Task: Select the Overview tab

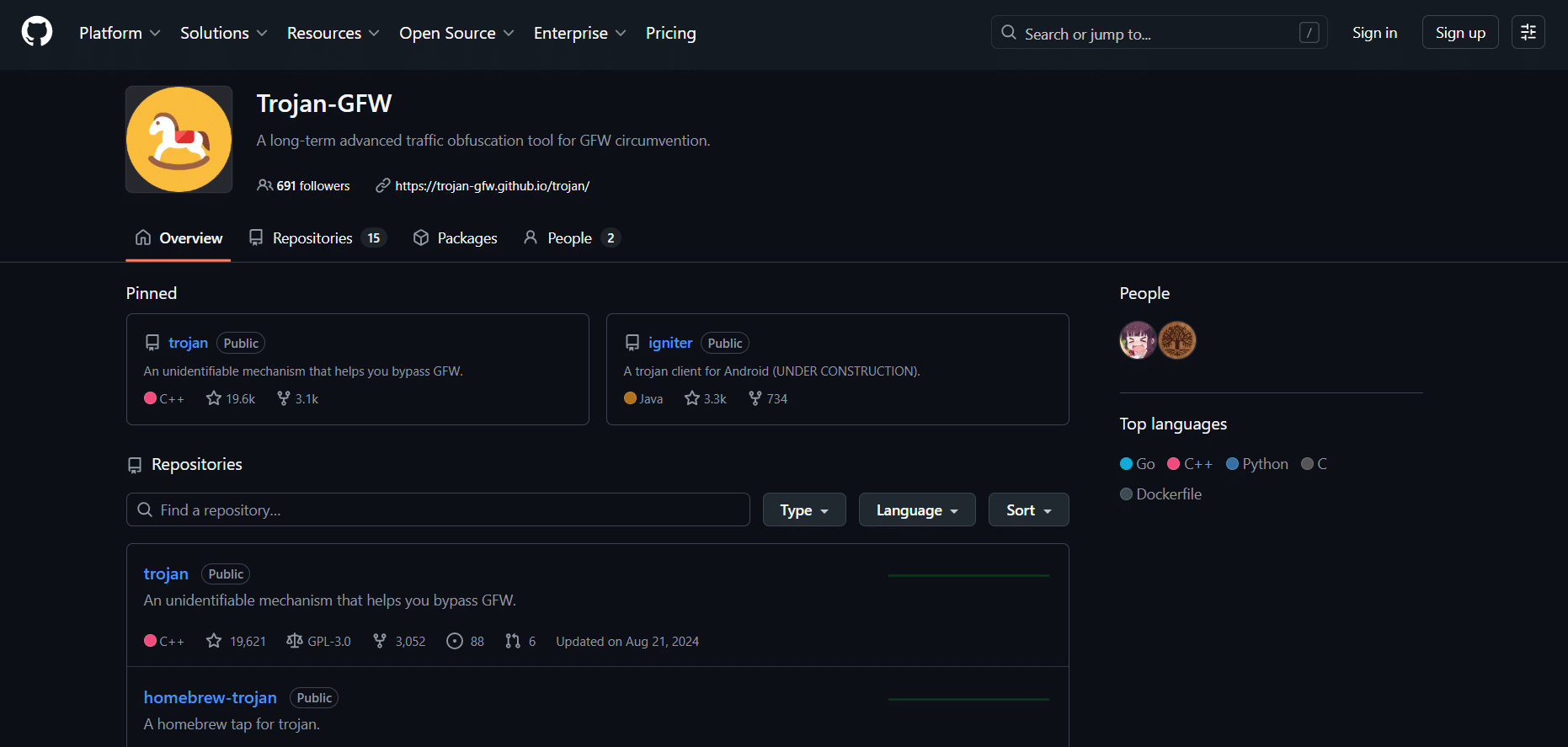Action: coord(179,238)
